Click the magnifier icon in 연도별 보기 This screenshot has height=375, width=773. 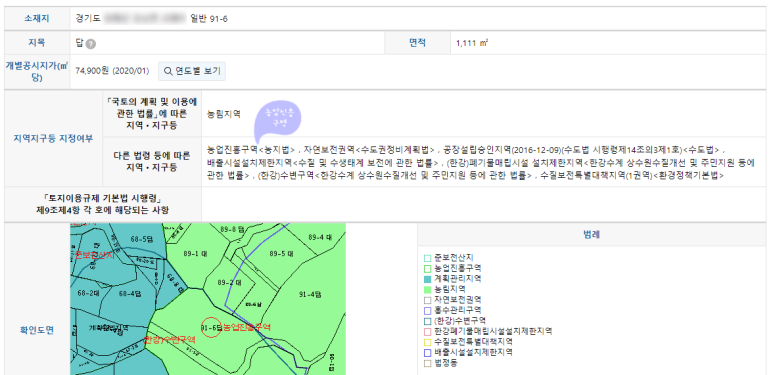pos(168,71)
